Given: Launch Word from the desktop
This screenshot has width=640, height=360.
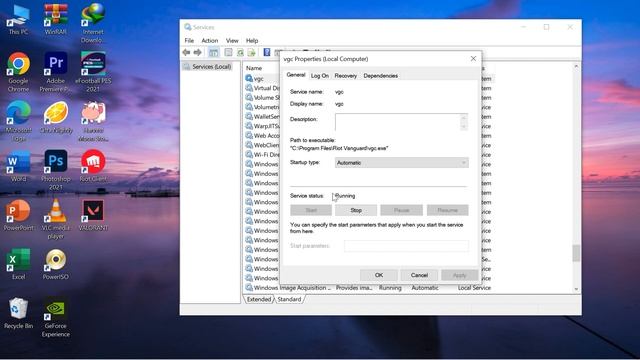Looking at the screenshot, I should 18,165.
